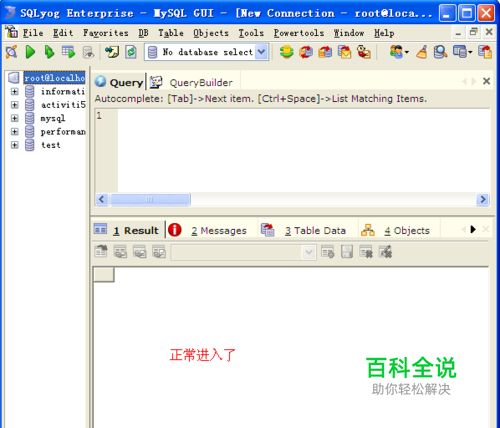Open the File menu
The height and width of the screenshot is (428, 500).
pos(33,33)
